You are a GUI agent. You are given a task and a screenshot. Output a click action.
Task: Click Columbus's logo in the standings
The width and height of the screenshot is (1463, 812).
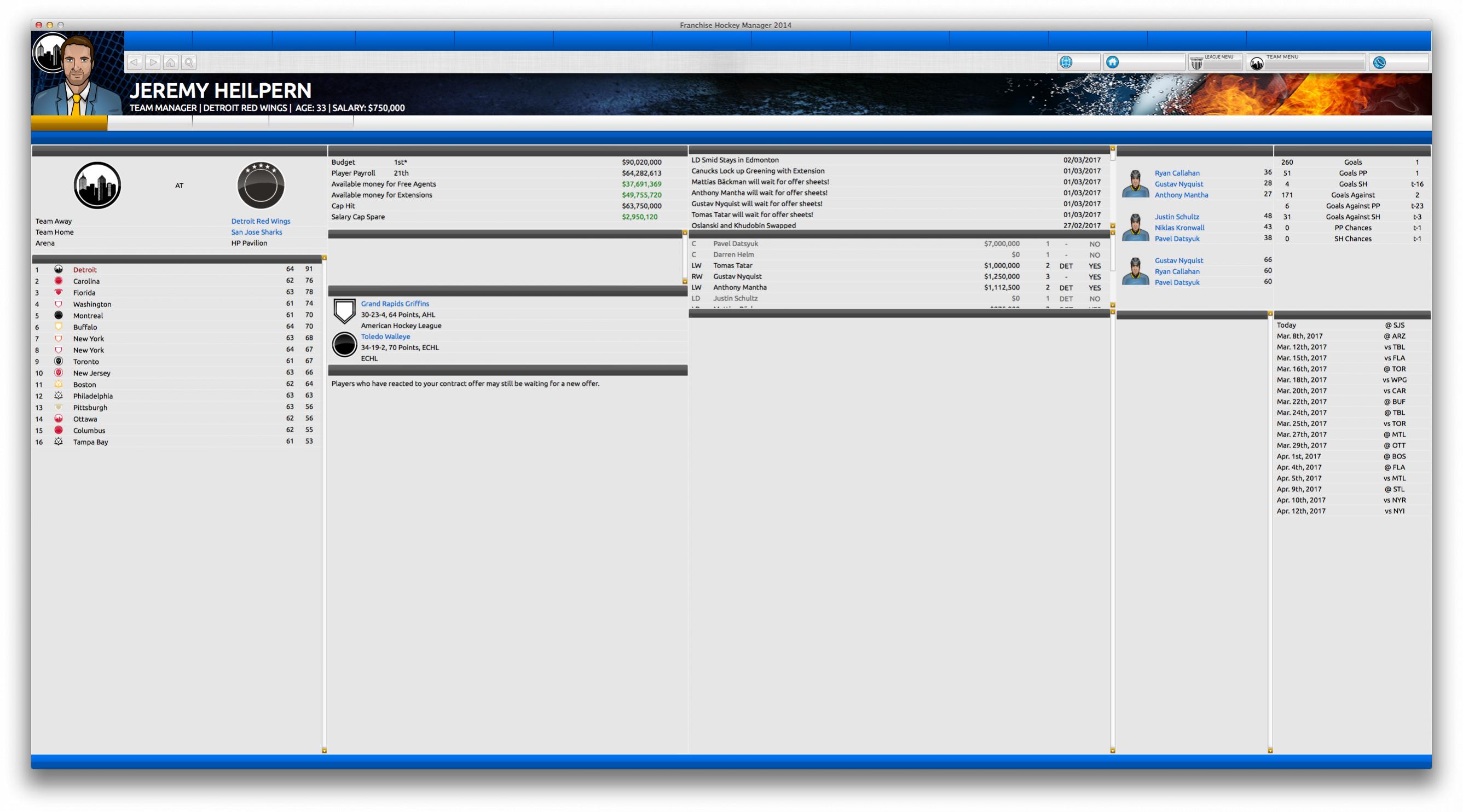[x=59, y=430]
